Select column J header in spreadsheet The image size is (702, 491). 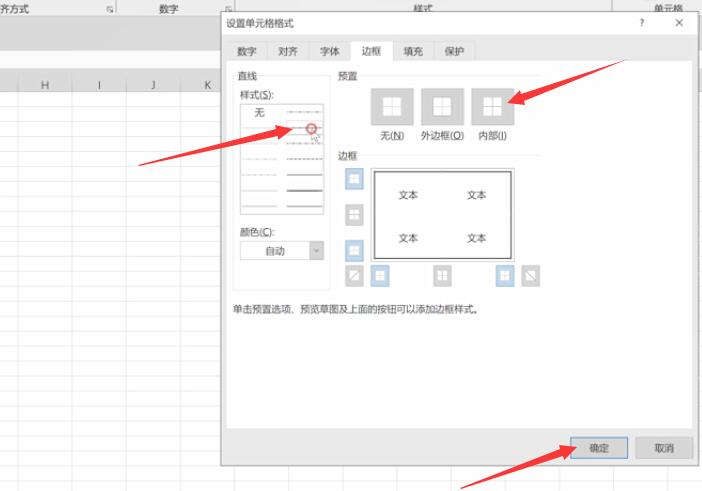153,85
